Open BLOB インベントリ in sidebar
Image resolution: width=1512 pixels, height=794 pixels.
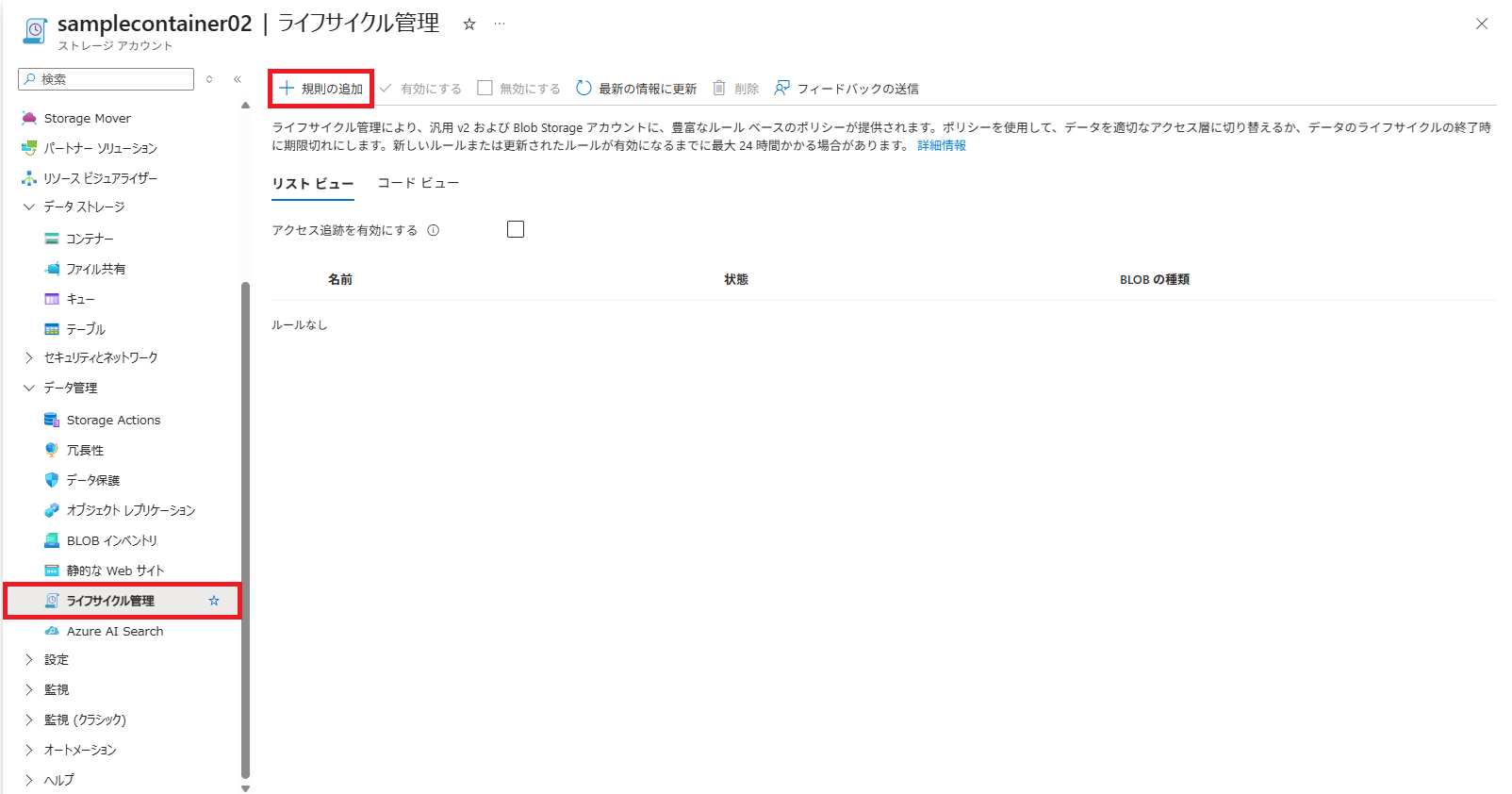tap(112, 540)
